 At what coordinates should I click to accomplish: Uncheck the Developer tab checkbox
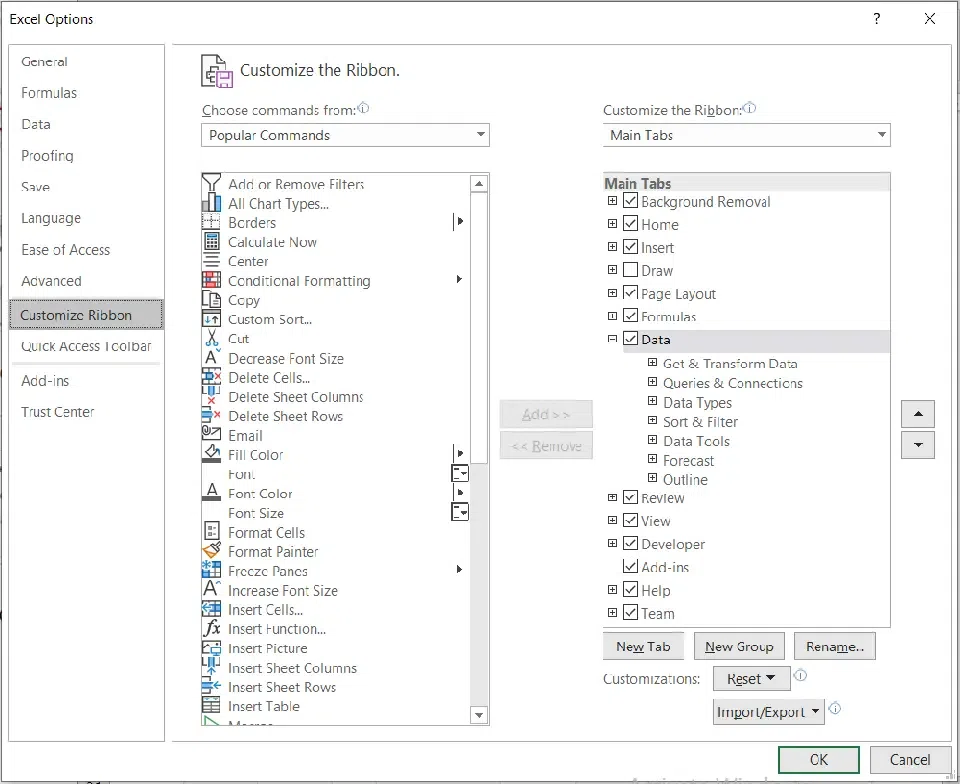coord(631,543)
